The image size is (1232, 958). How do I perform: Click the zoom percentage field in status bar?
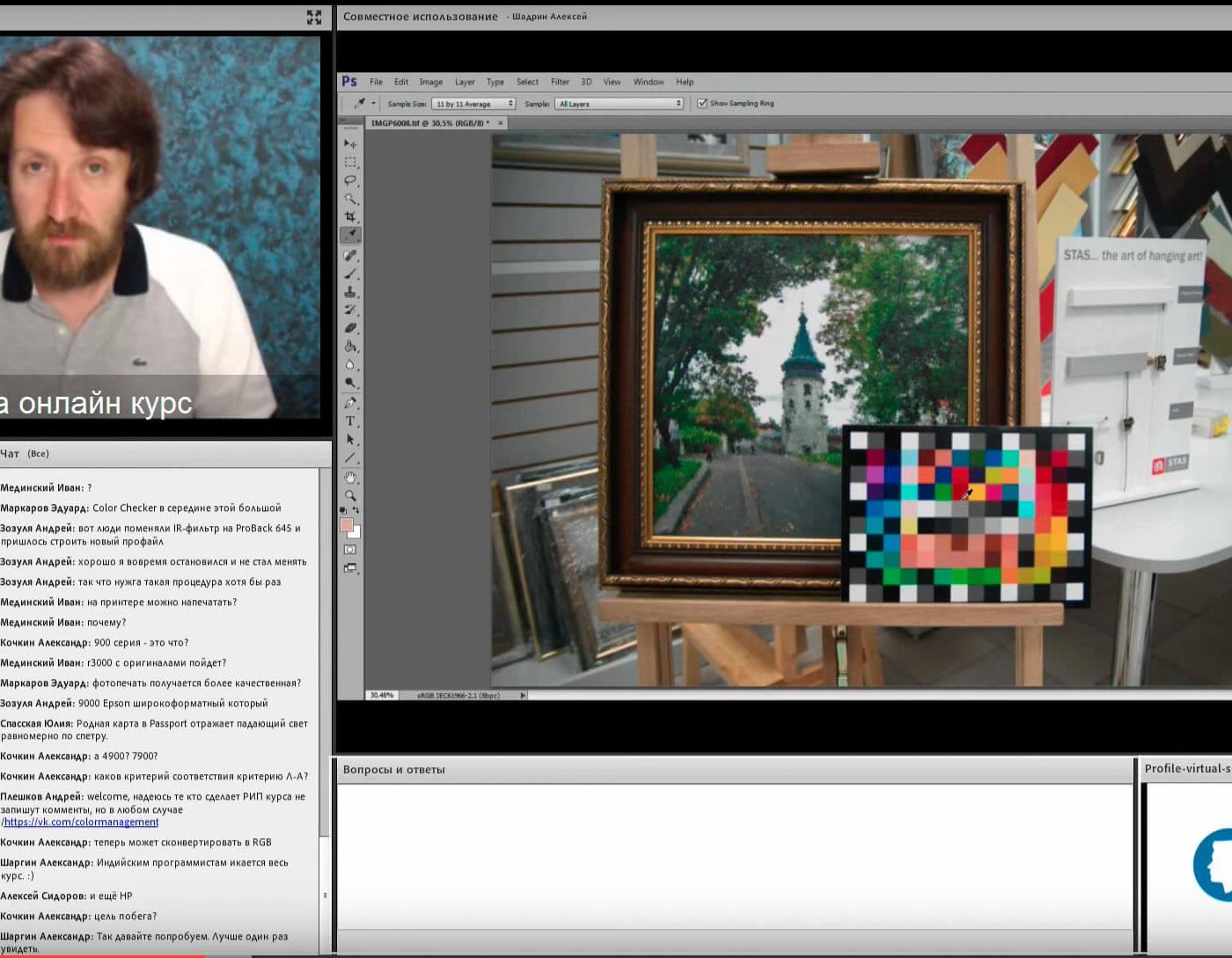(382, 695)
